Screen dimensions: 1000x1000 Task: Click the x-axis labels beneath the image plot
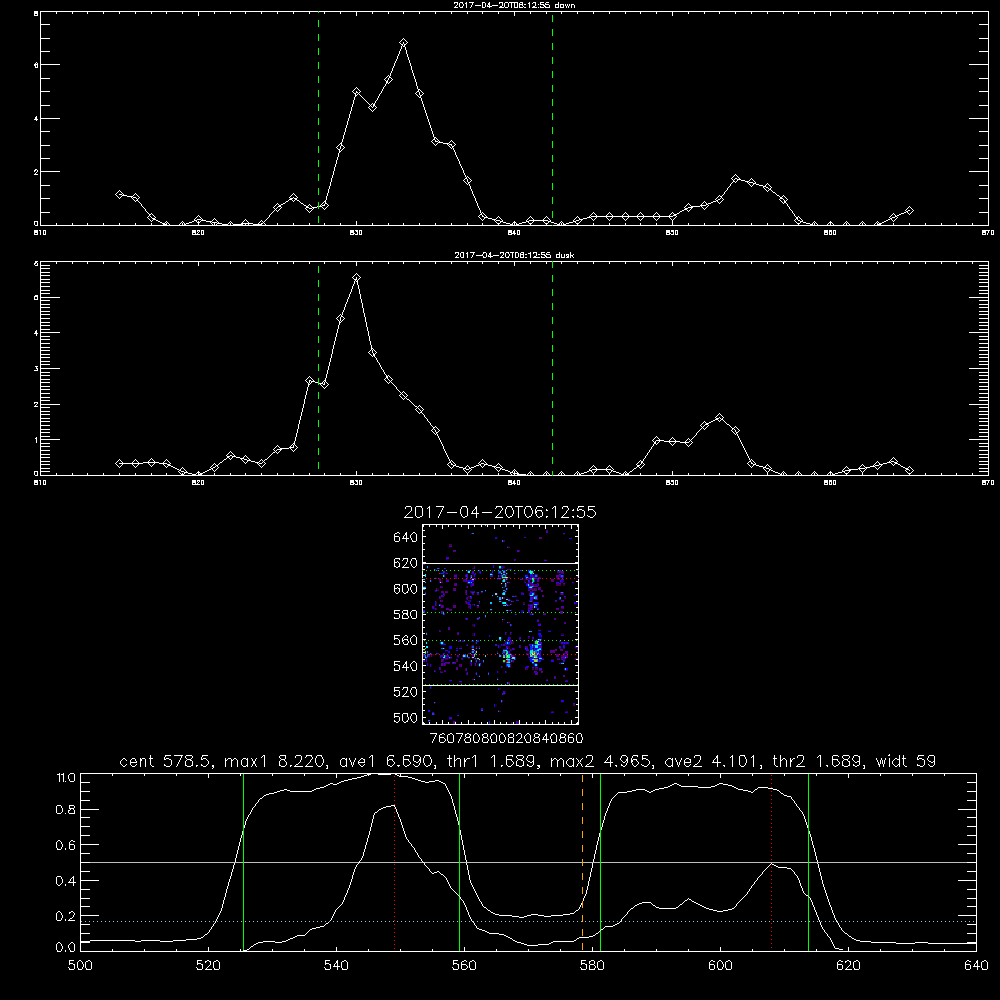[x=506, y=739]
